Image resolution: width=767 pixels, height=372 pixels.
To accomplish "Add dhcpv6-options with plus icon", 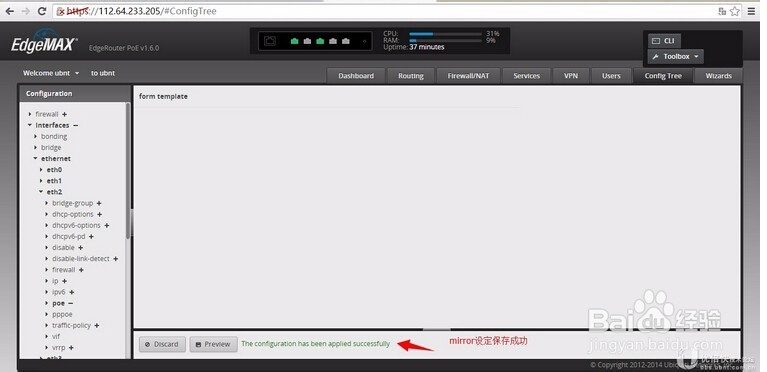I will [107, 226].
